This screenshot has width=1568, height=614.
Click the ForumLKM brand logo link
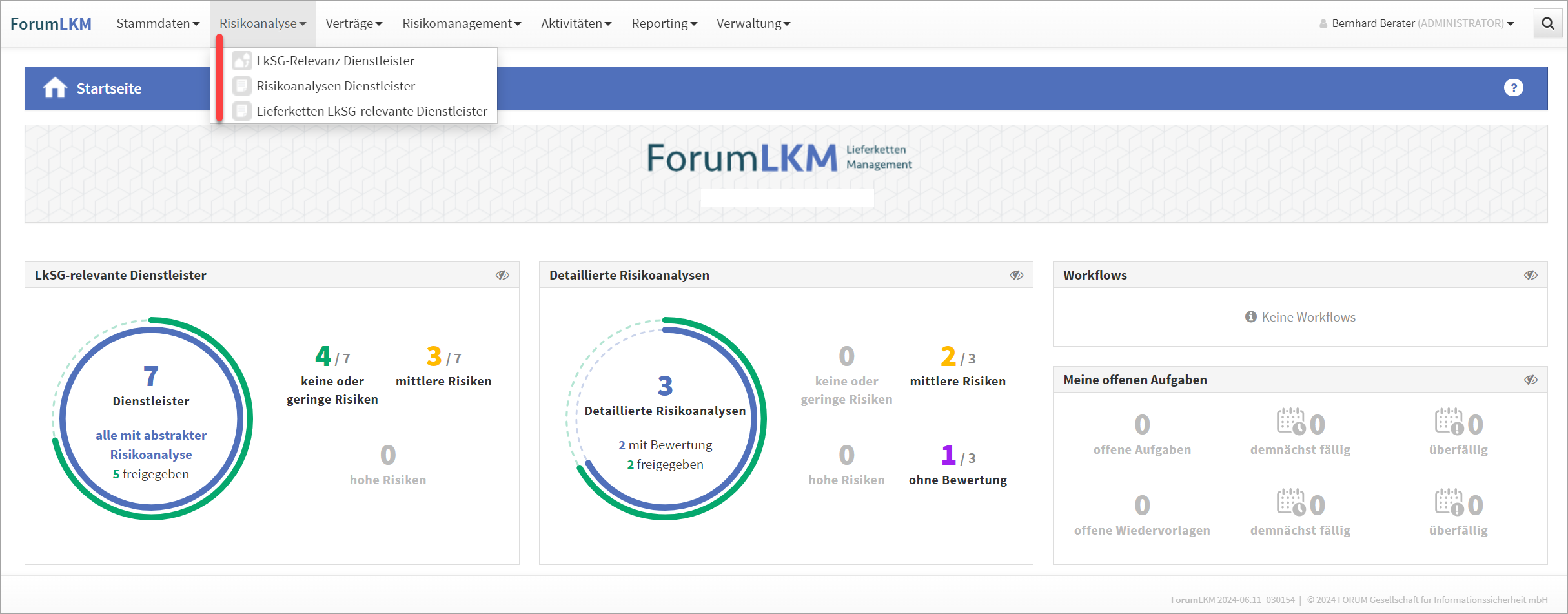pos(51,24)
